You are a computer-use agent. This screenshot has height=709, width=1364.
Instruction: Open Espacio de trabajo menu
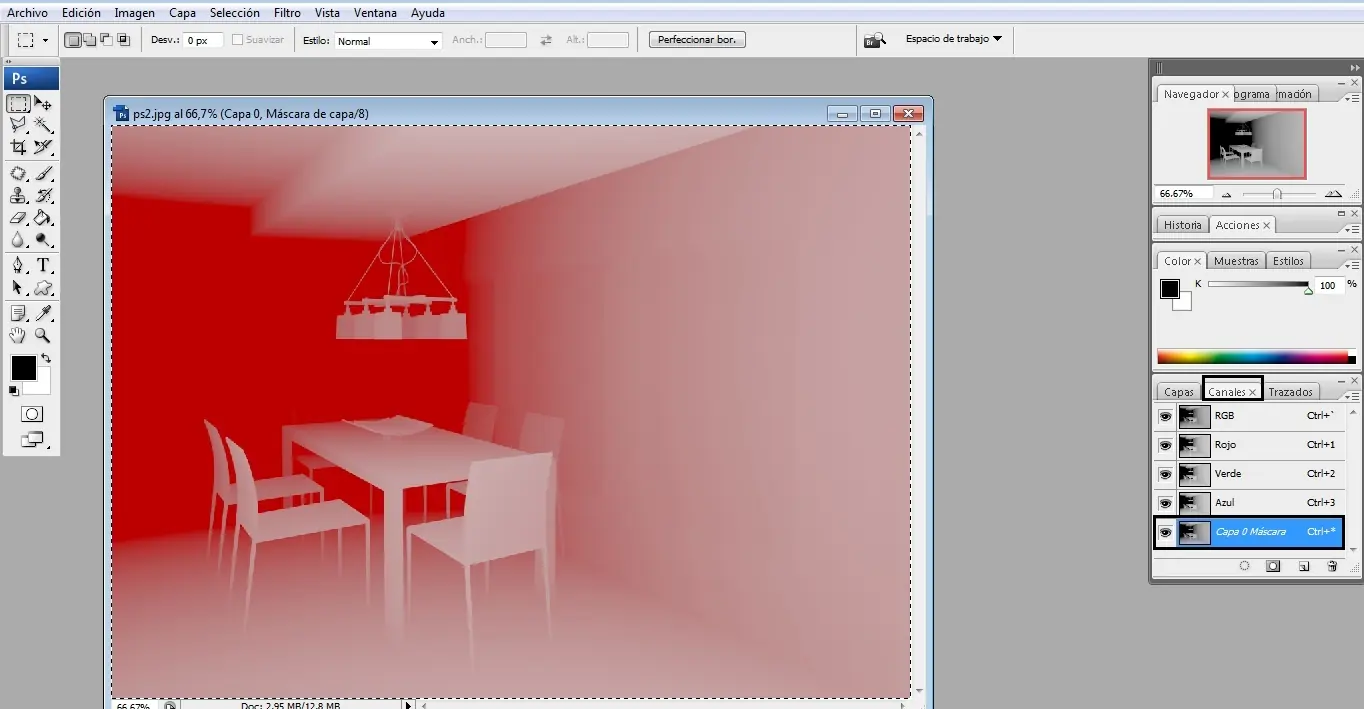pos(953,39)
